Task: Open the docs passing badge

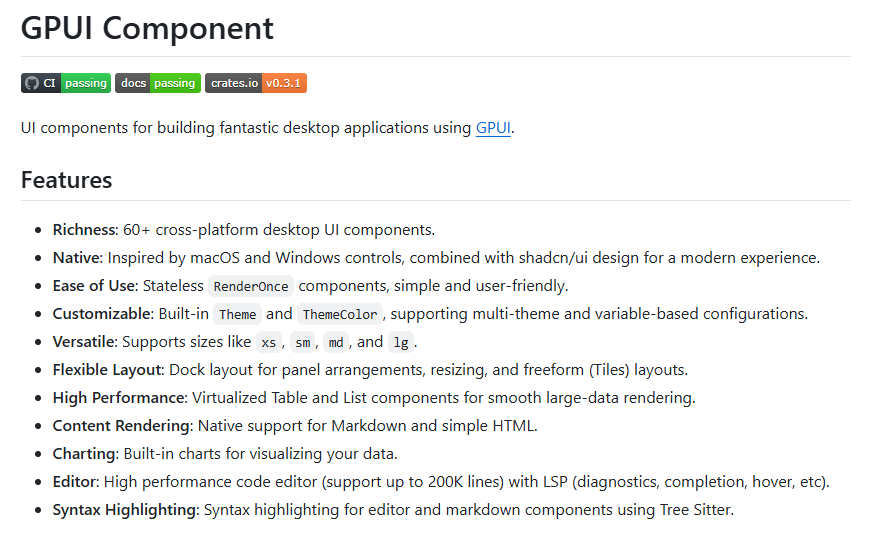Action: coord(158,83)
